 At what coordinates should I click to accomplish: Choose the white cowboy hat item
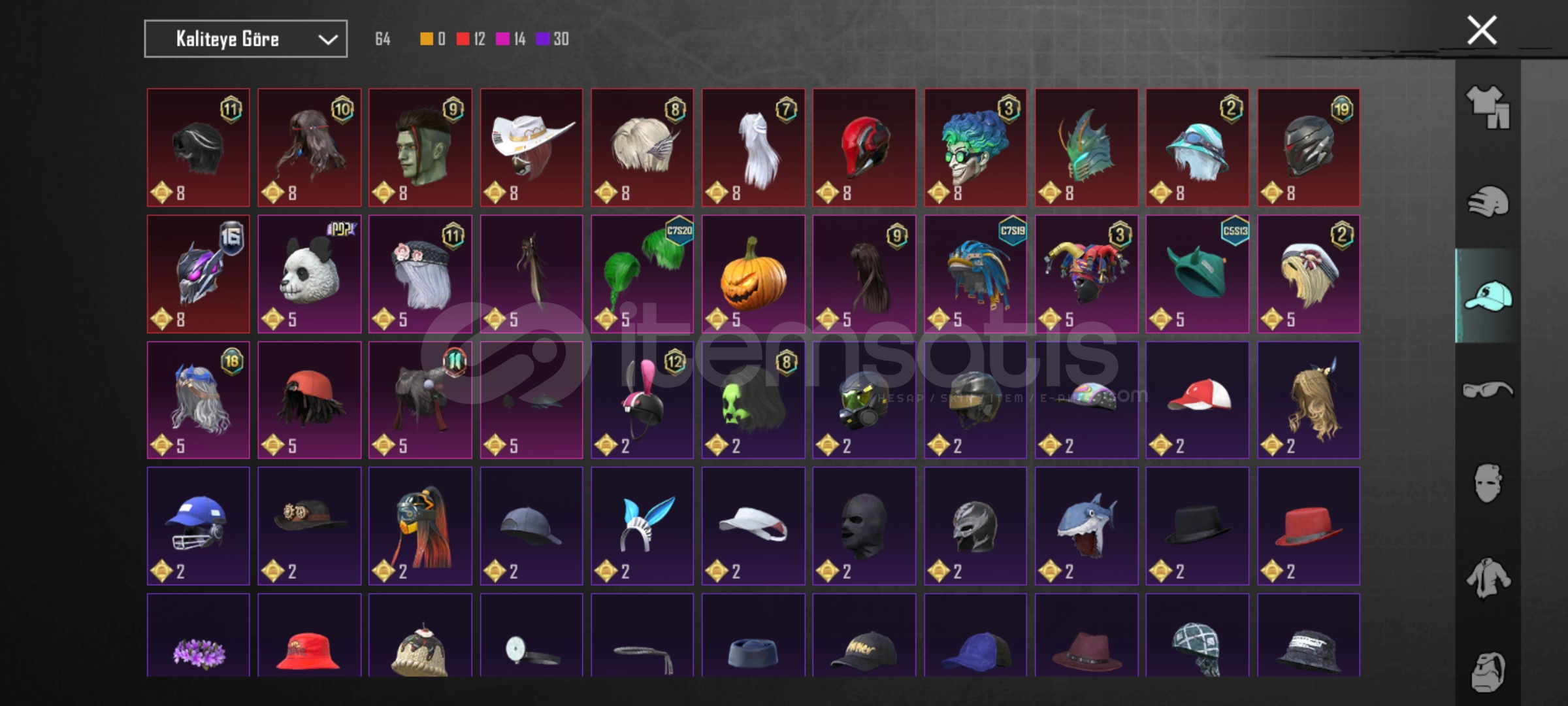point(531,148)
